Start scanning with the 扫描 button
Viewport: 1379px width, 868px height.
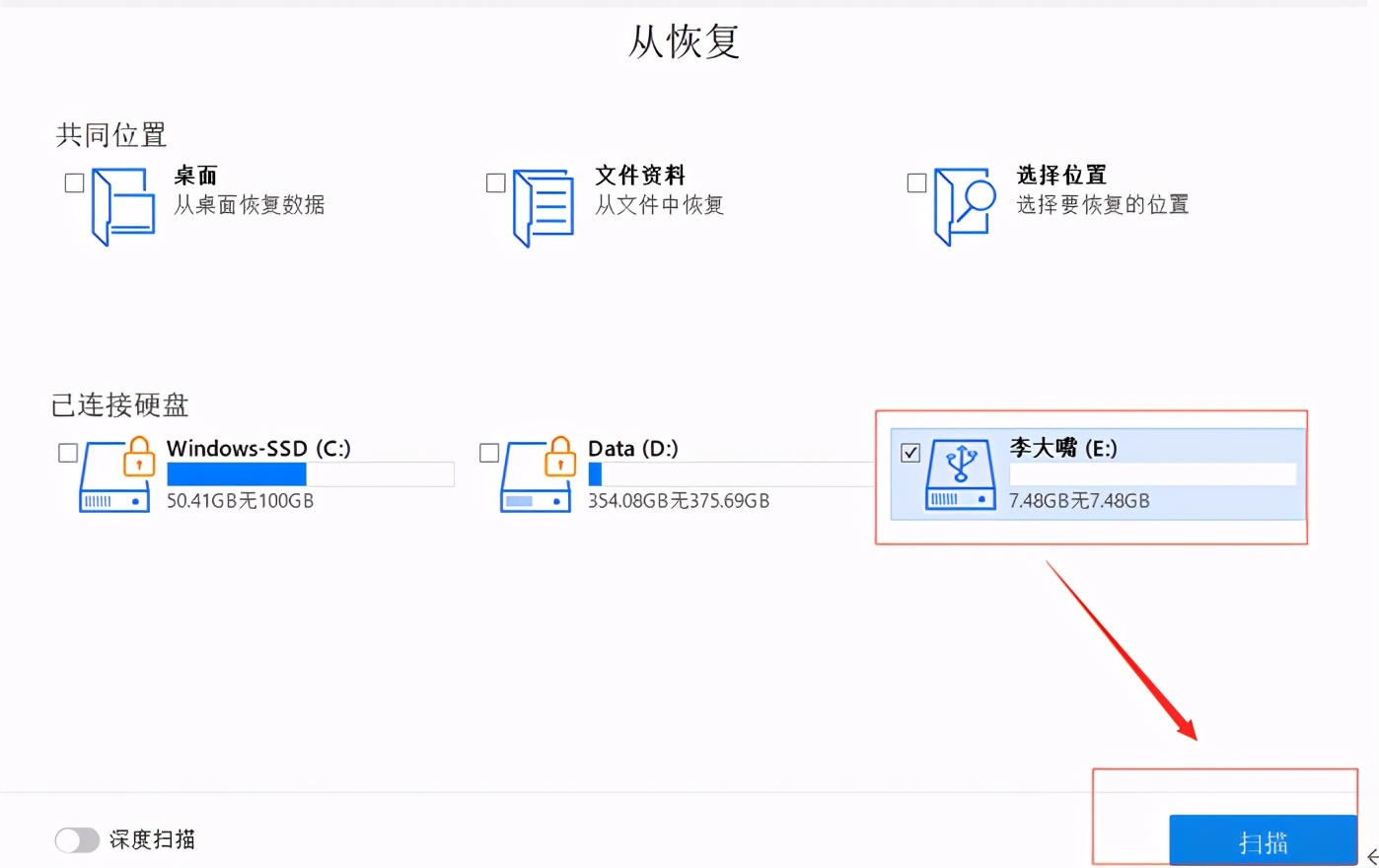point(1264,841)
